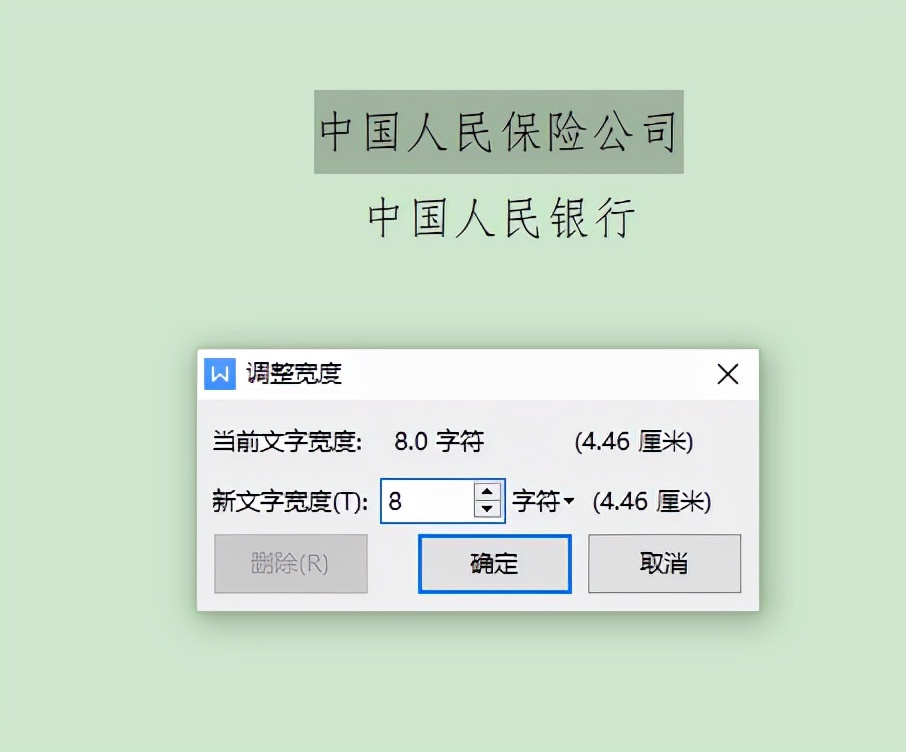Place cursor on the character 银
The width and height of the screenshot is (906, 752).
(x=569, y=218)
